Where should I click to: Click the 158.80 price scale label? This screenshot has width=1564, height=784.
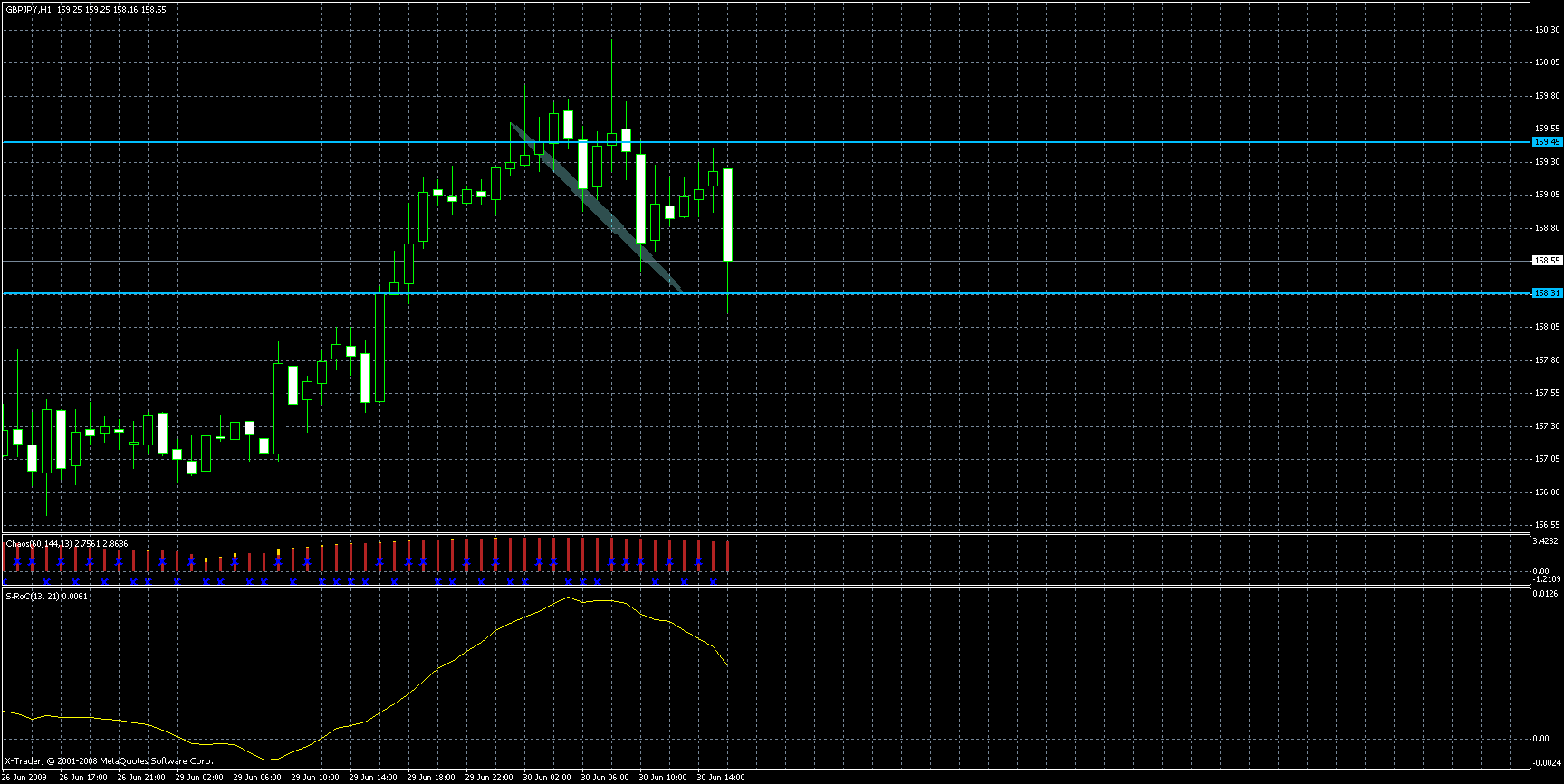[x=1547, y=228]
